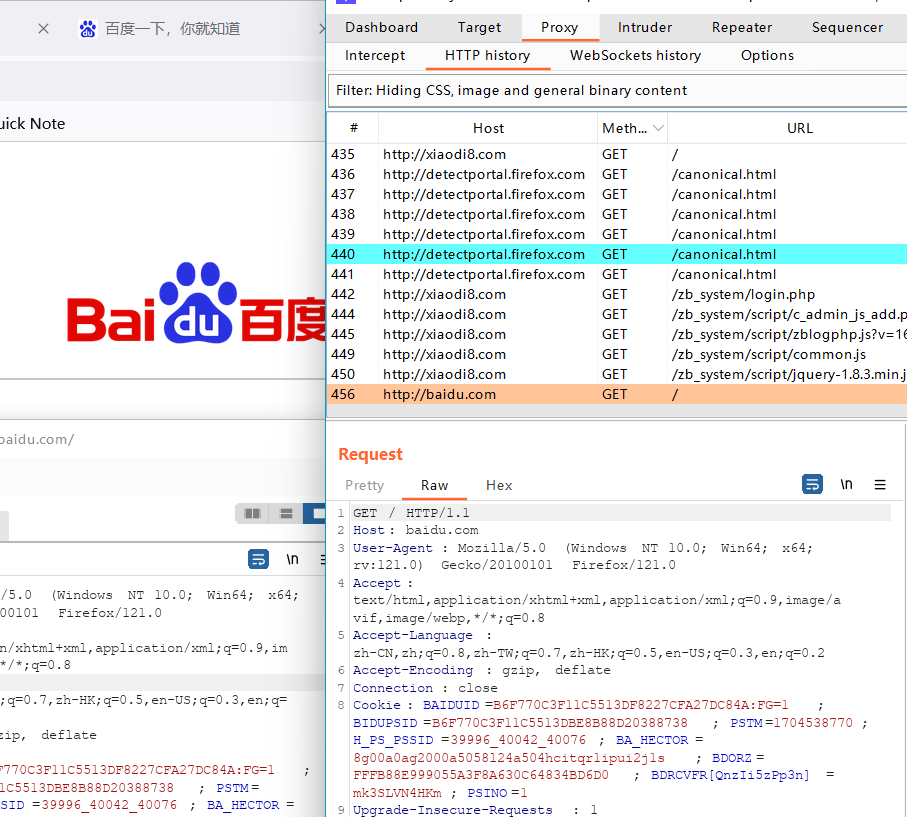Screen dimensions: 907x817
Task: Open the filter bar hiding CSS and images
Action: (617, 90)
